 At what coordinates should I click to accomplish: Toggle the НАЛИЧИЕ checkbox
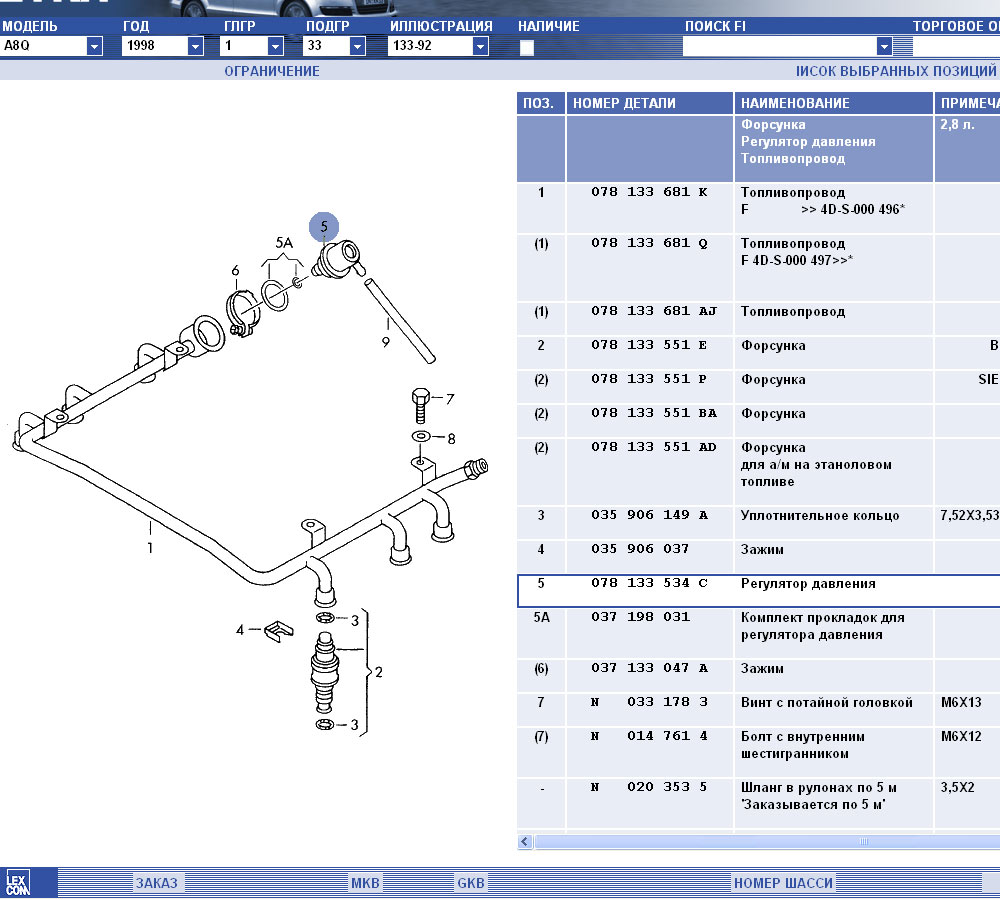click(x=527, y=46)
